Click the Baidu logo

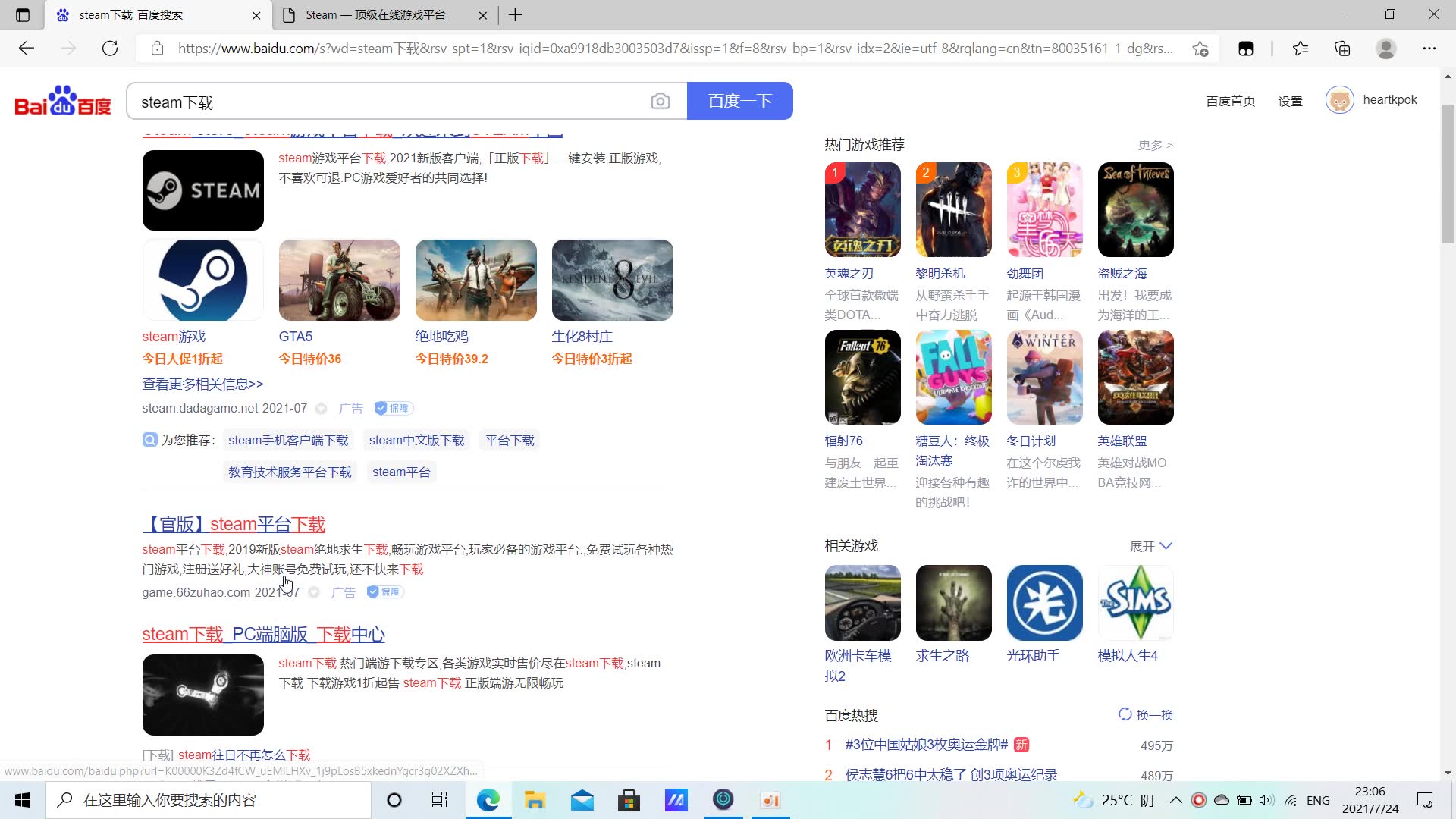pyautogui.click(x=63, y=101)
